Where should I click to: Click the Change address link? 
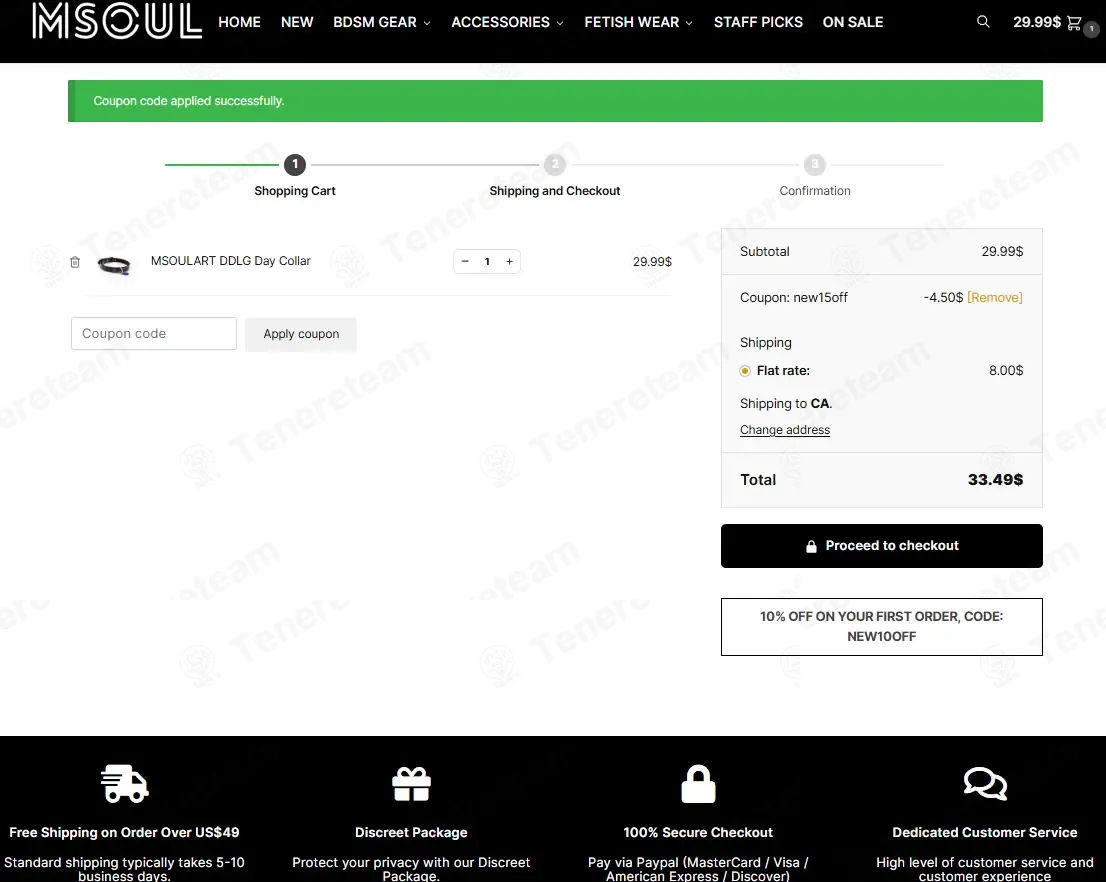click(x=785, y=430)
